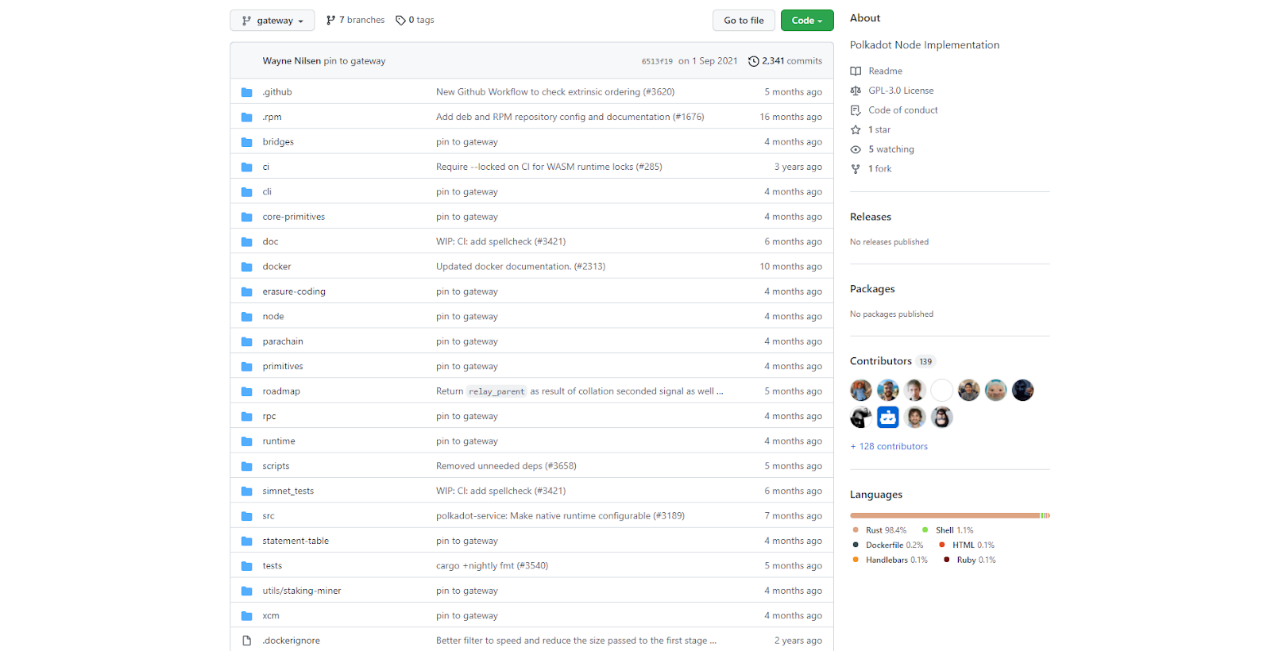Screen dimensions: 1271x651
Task: Open the 7 branches link
Action: pyautogui.click(x=355, y=20)
